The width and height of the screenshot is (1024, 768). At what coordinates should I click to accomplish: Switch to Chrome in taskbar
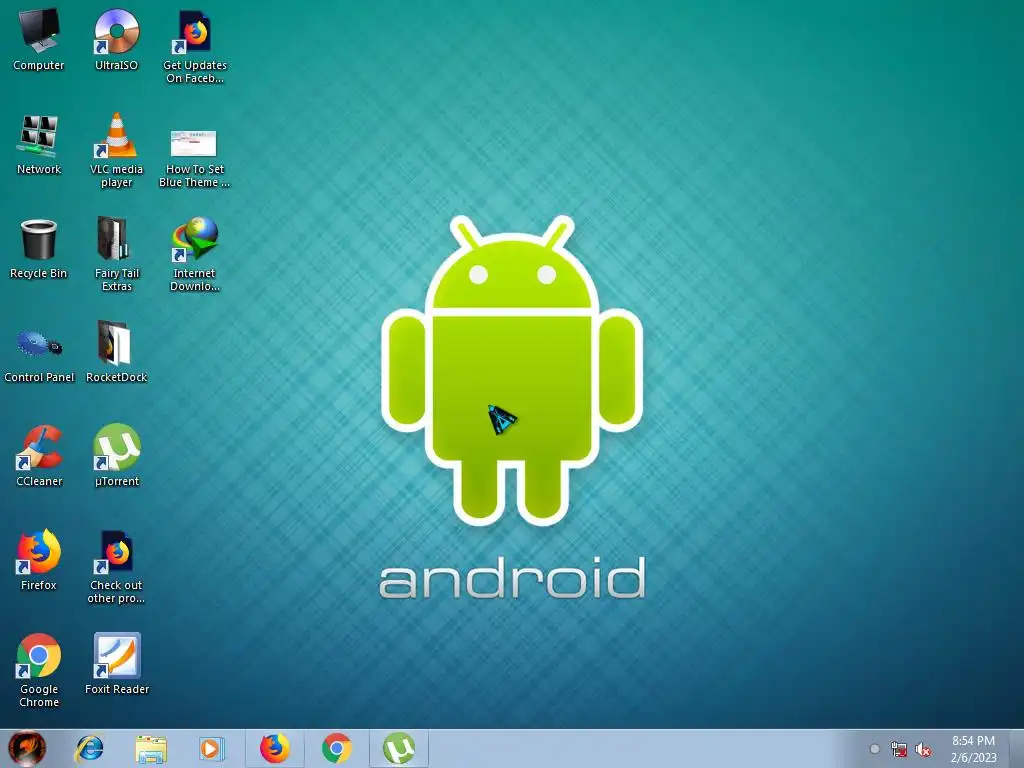[337, 748]
